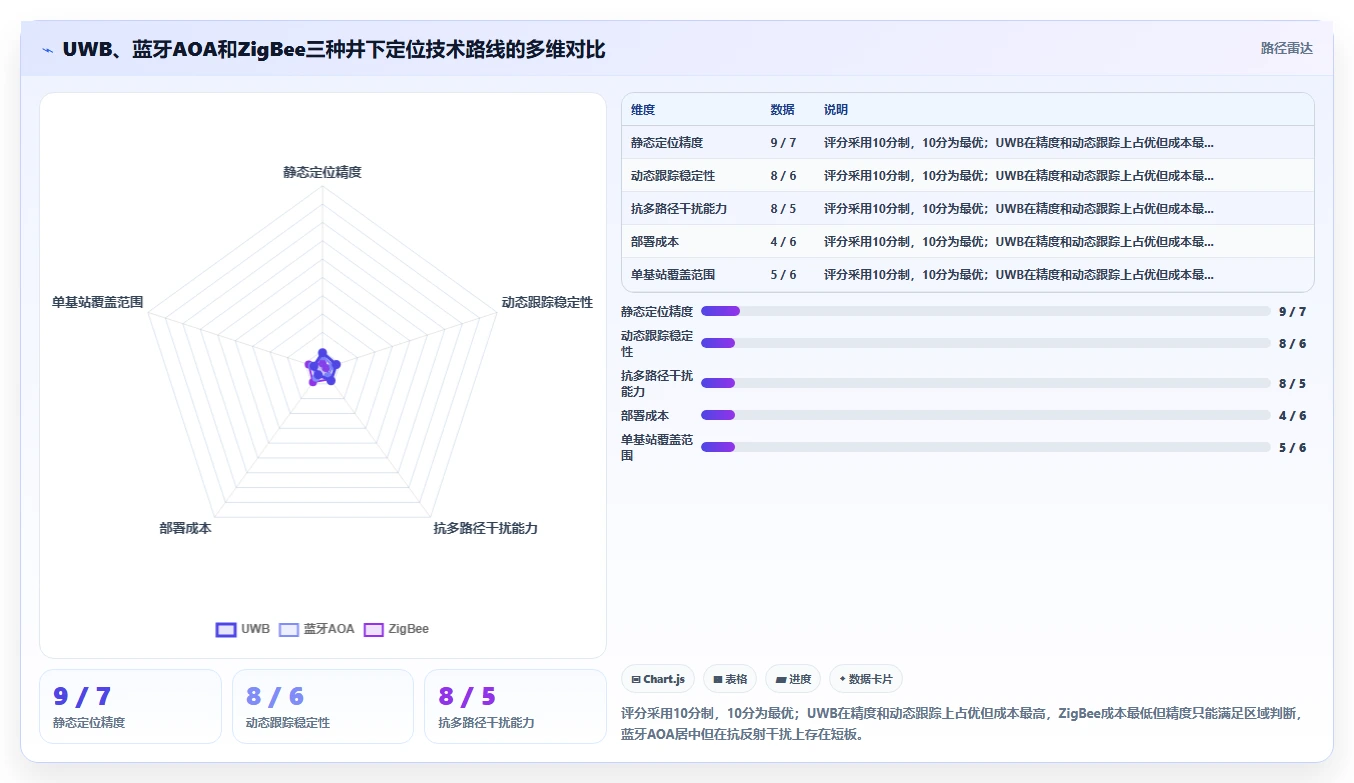The image size is (1354, 783).
Task: Select the 进度 tag chip
Action: coord(793,679)
